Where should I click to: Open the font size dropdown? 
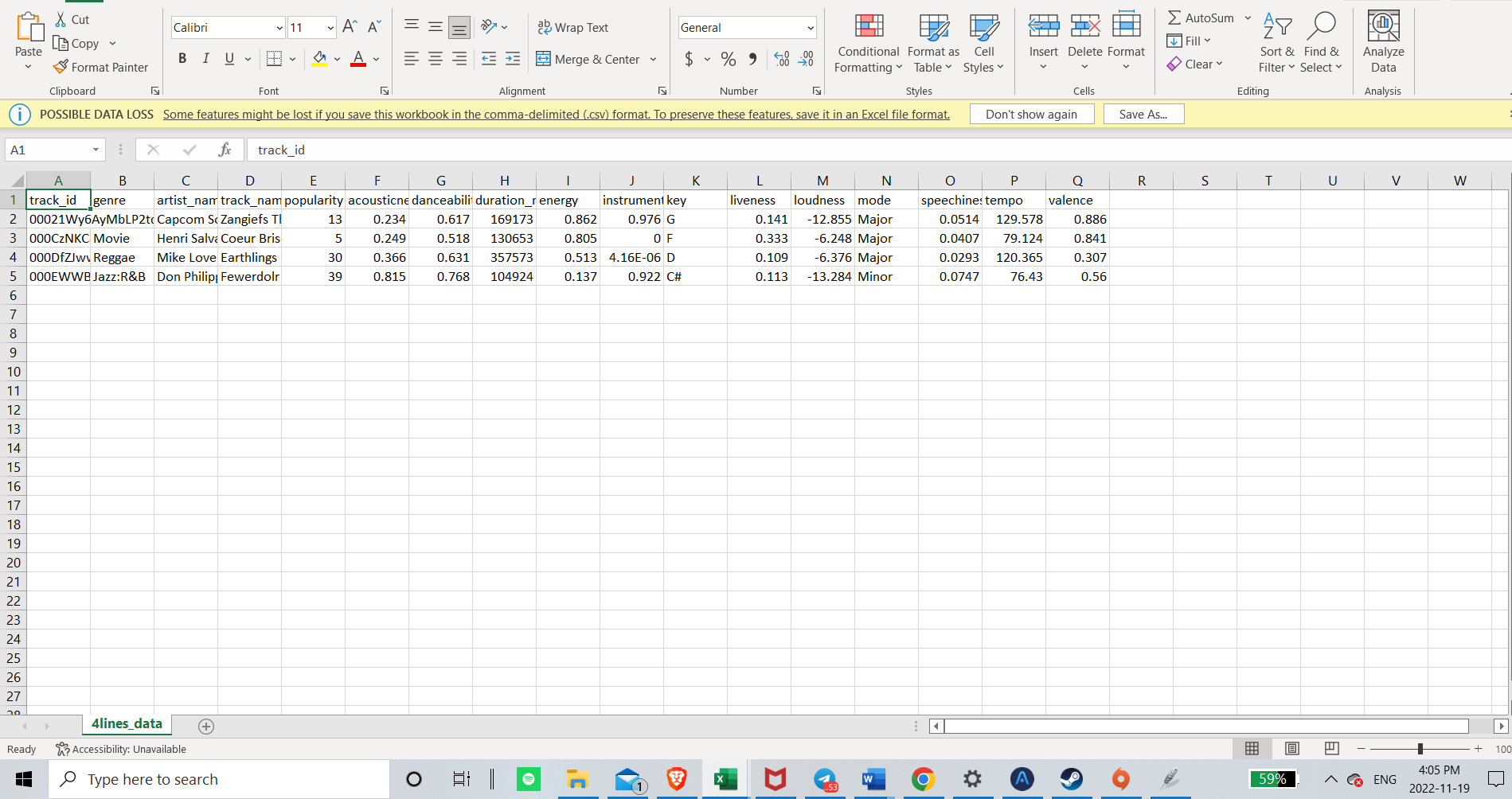pyautogui.click(x=330, y=28)
